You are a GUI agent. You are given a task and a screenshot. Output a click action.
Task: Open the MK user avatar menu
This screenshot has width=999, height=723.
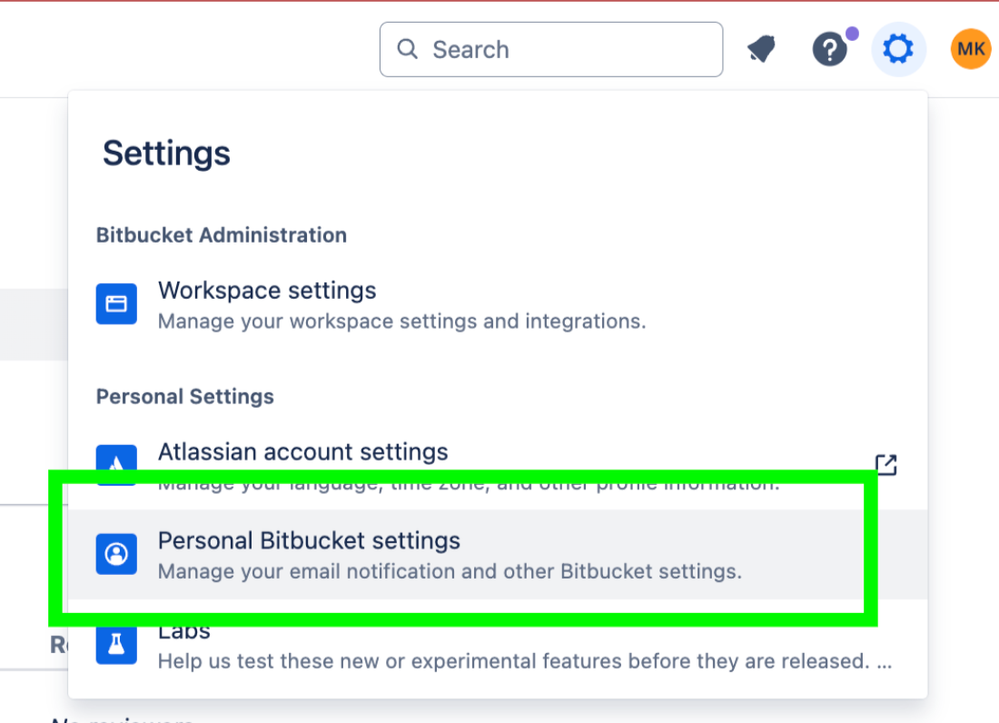click(x=970, y=49)
